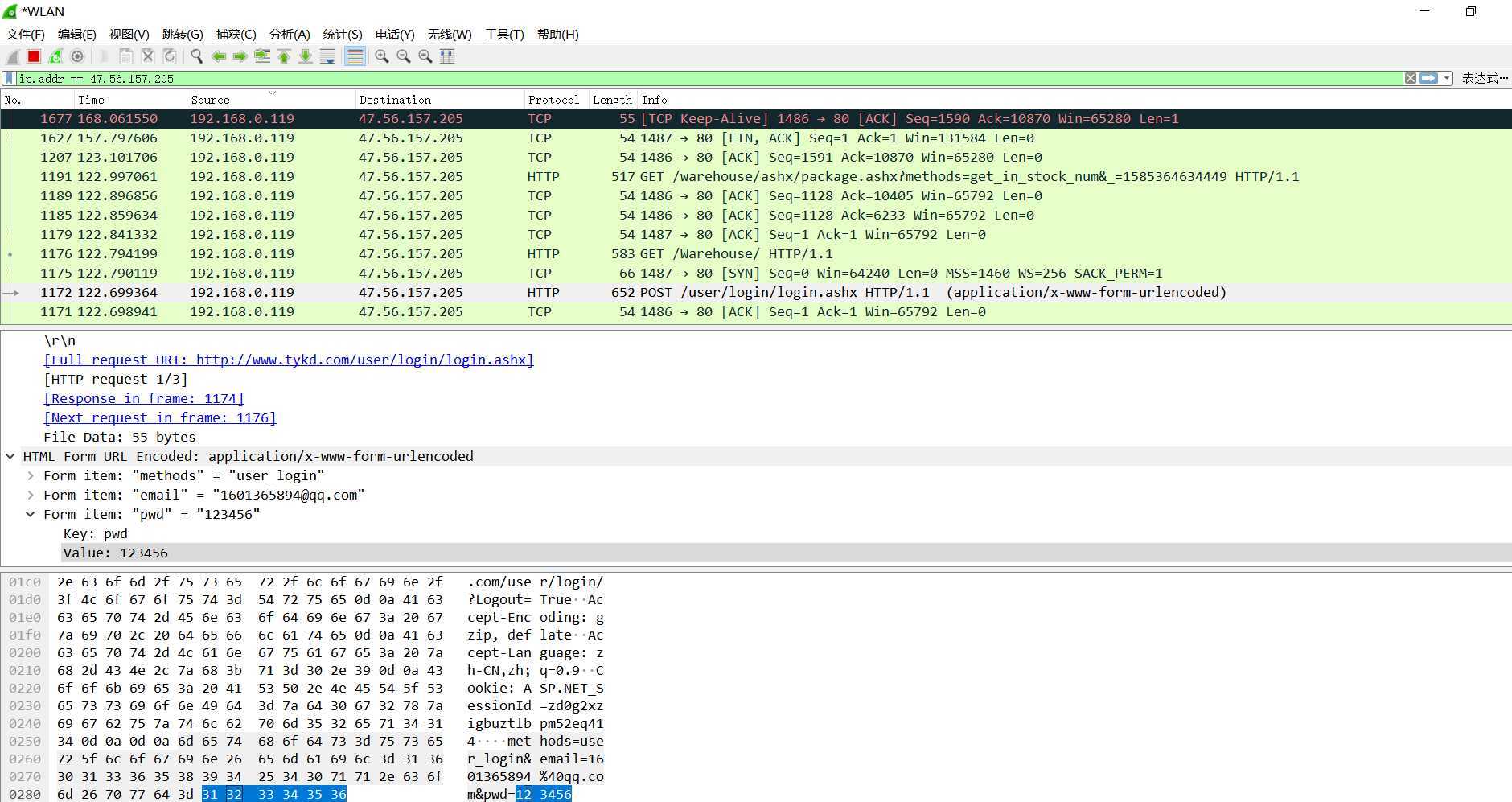Sort by the Protocol column header
This screenshot has width=1512, height=802.
tap(557, 100)
